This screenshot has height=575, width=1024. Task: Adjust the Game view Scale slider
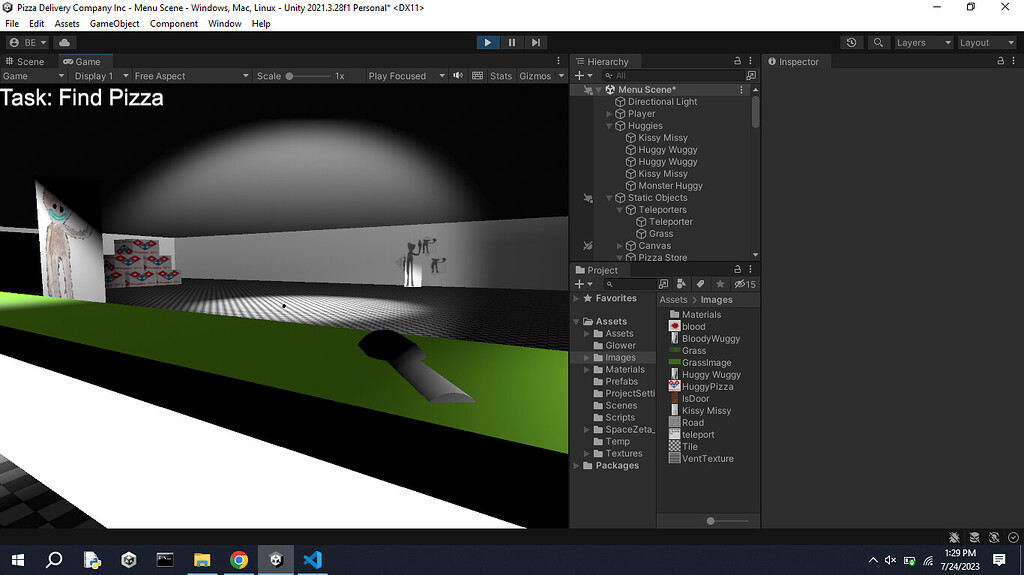[x=308, y=76]
